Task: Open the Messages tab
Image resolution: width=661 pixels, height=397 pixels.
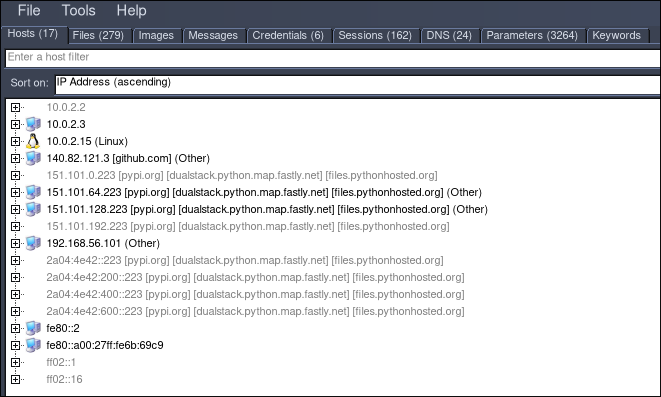Action: click(213, 35)
